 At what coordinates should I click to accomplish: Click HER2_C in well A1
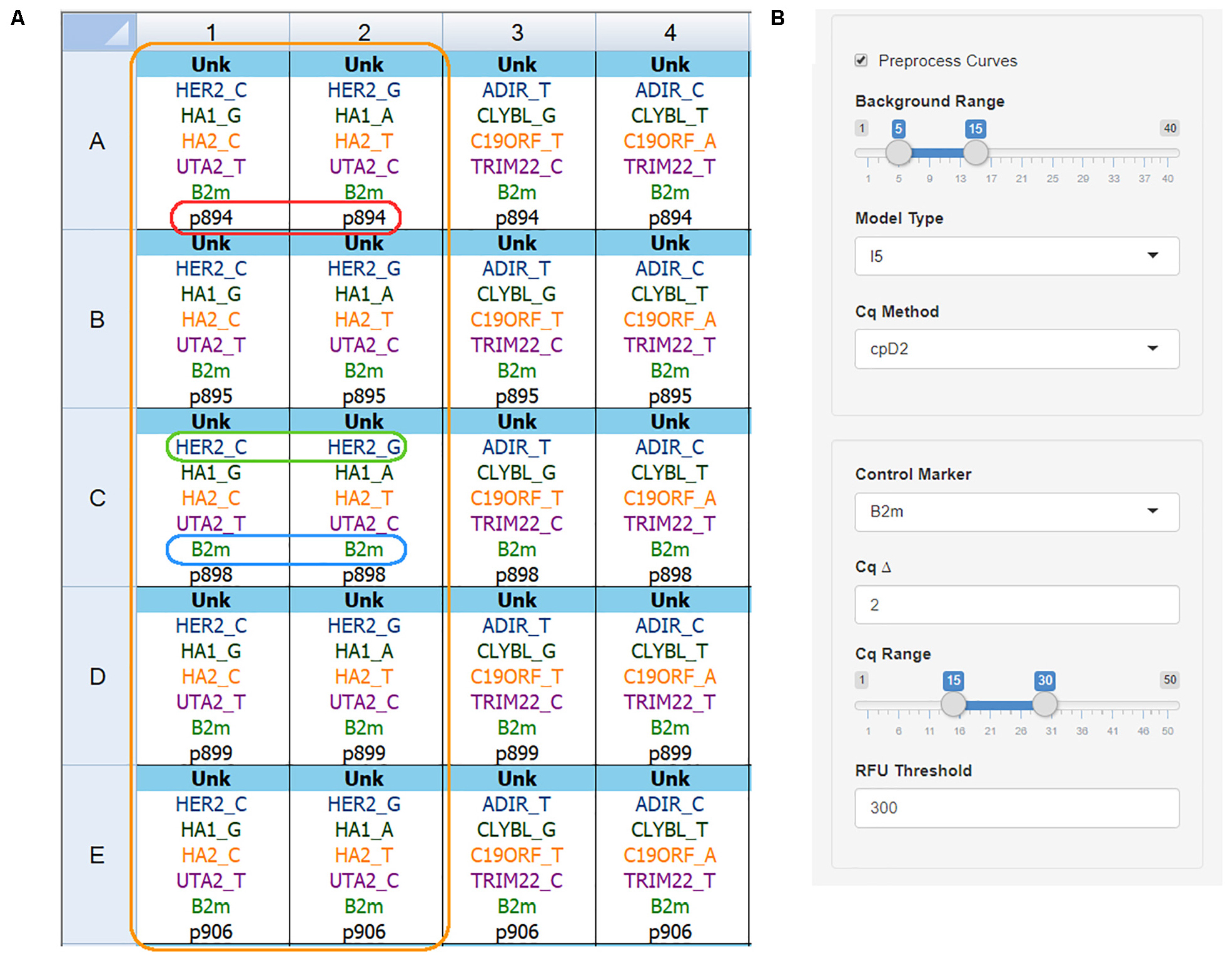click(211, 90)
